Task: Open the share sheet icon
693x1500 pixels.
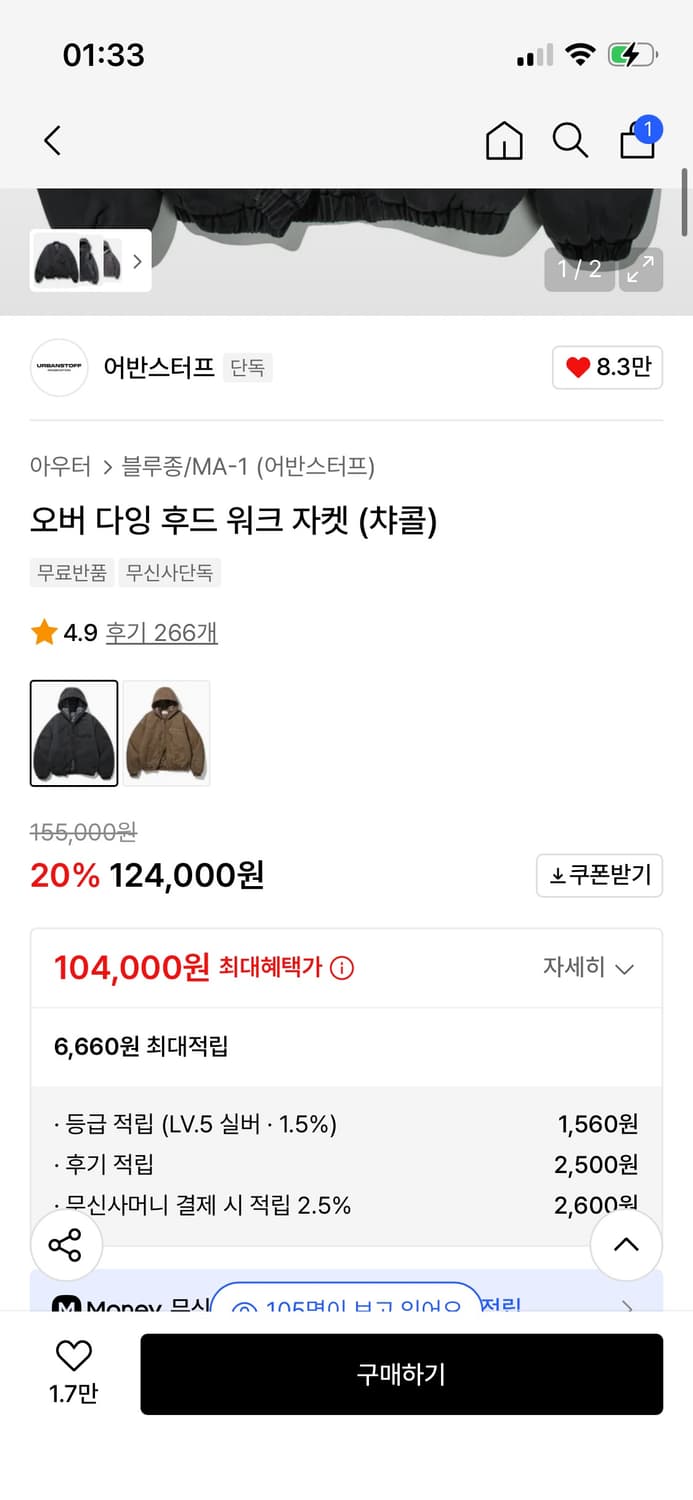Action: (67, 1245)
